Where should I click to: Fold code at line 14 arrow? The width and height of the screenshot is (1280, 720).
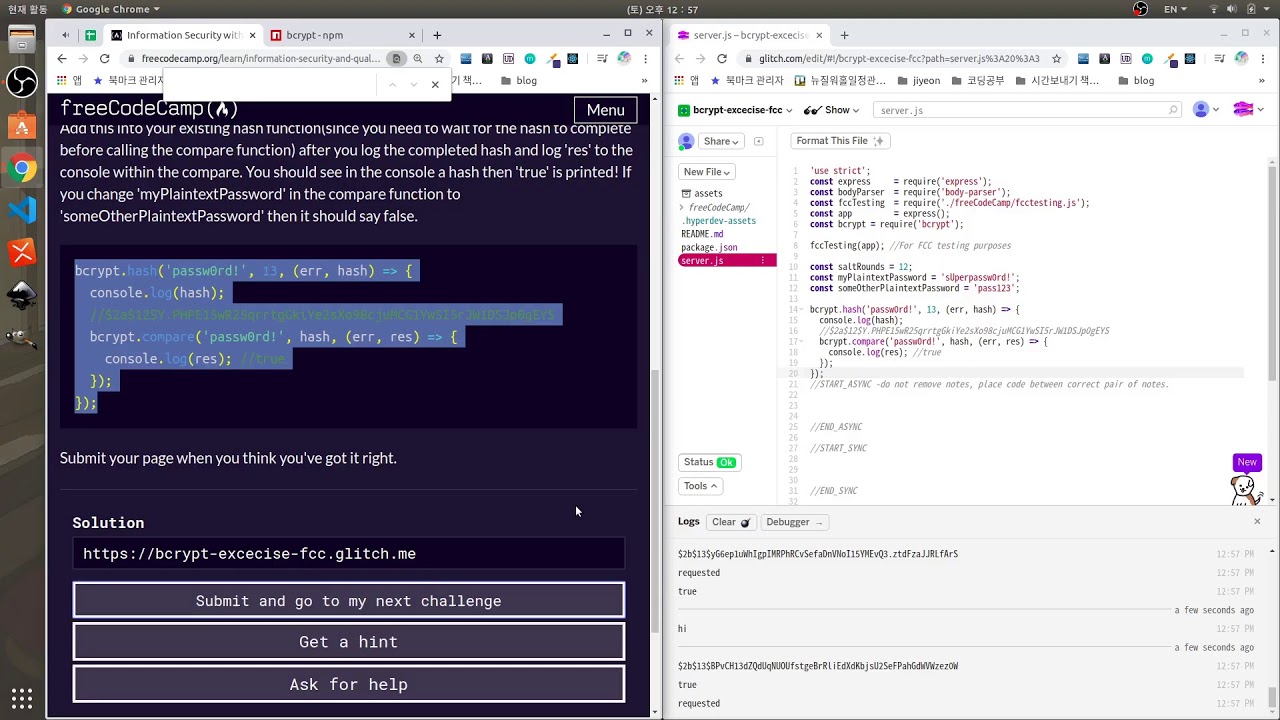point(801,310)
